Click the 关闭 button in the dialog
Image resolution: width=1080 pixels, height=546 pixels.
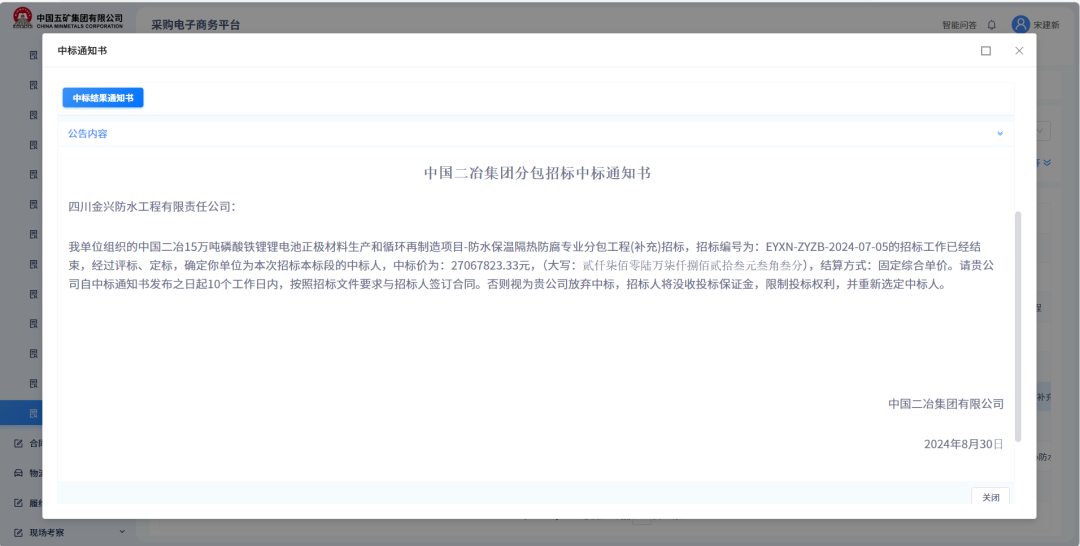990,497
